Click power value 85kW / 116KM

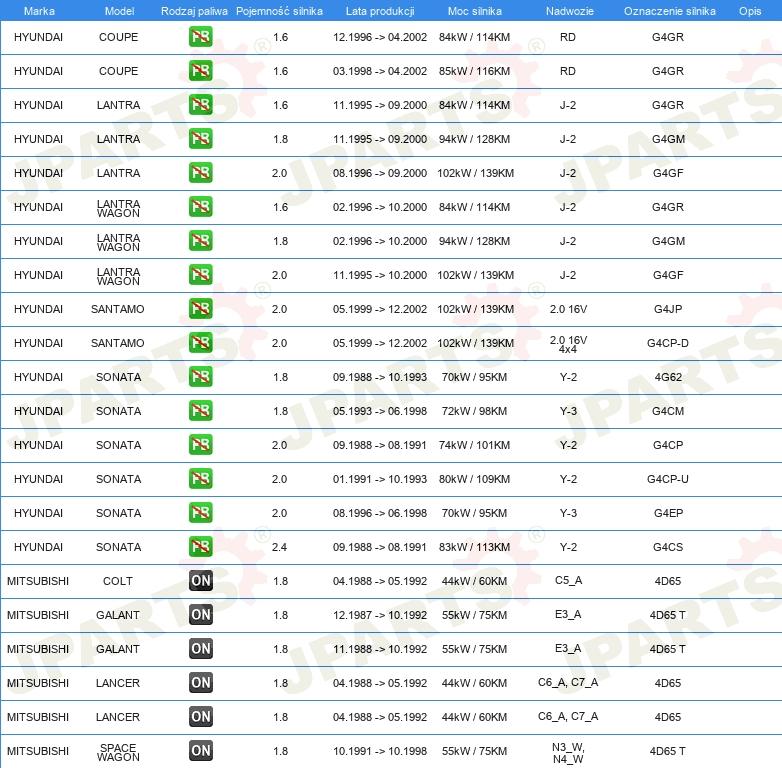click(474, 71)
